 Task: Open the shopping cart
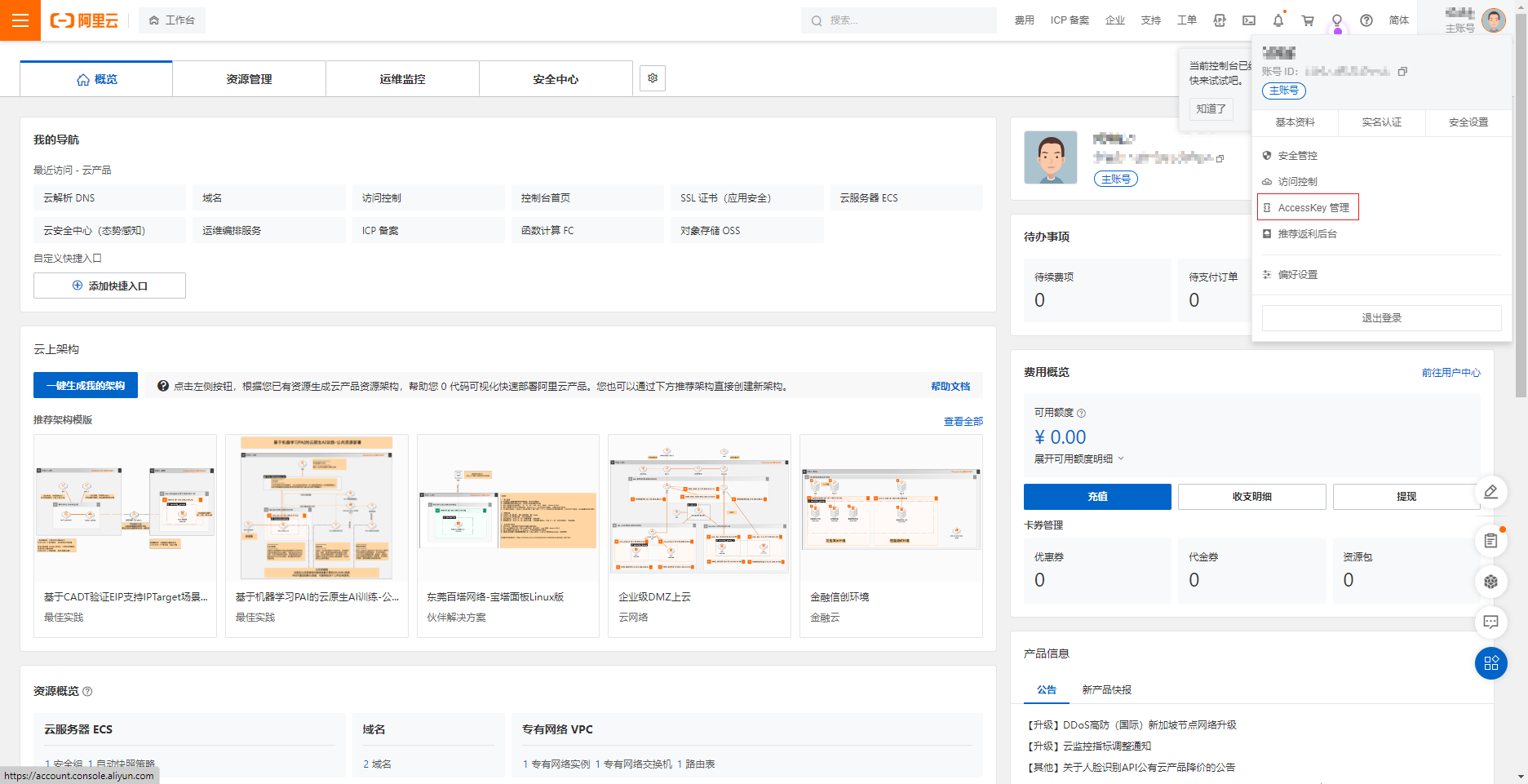pyautogui.click(x=1308, y=20)
